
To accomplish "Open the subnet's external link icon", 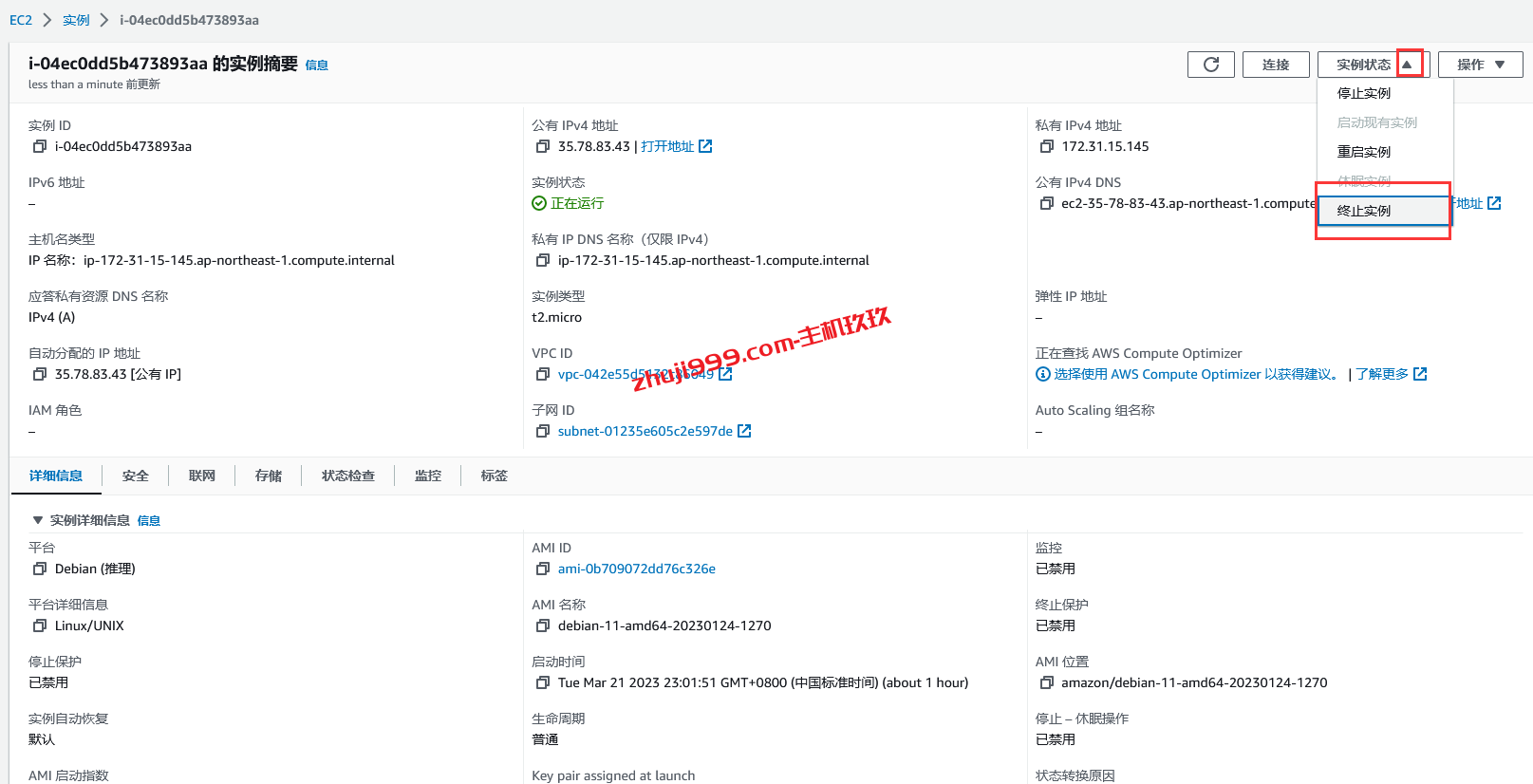I will coord(744,431).
